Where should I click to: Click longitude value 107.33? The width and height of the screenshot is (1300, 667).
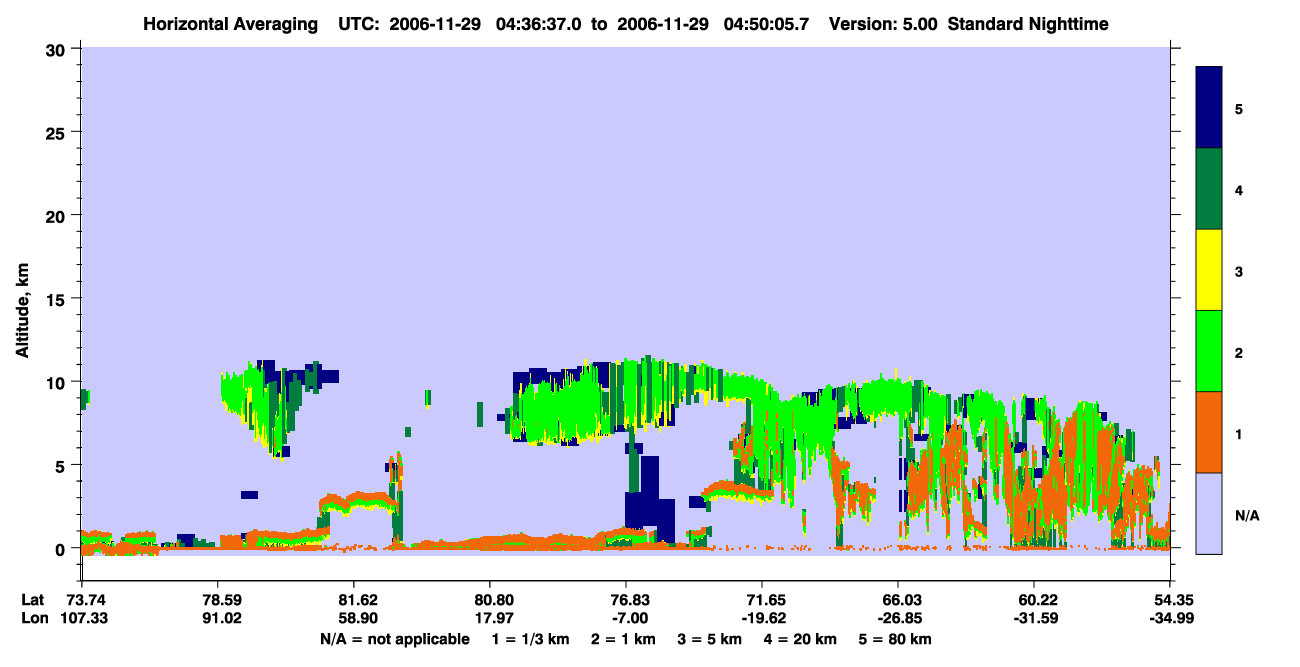[x=82, y=618]
